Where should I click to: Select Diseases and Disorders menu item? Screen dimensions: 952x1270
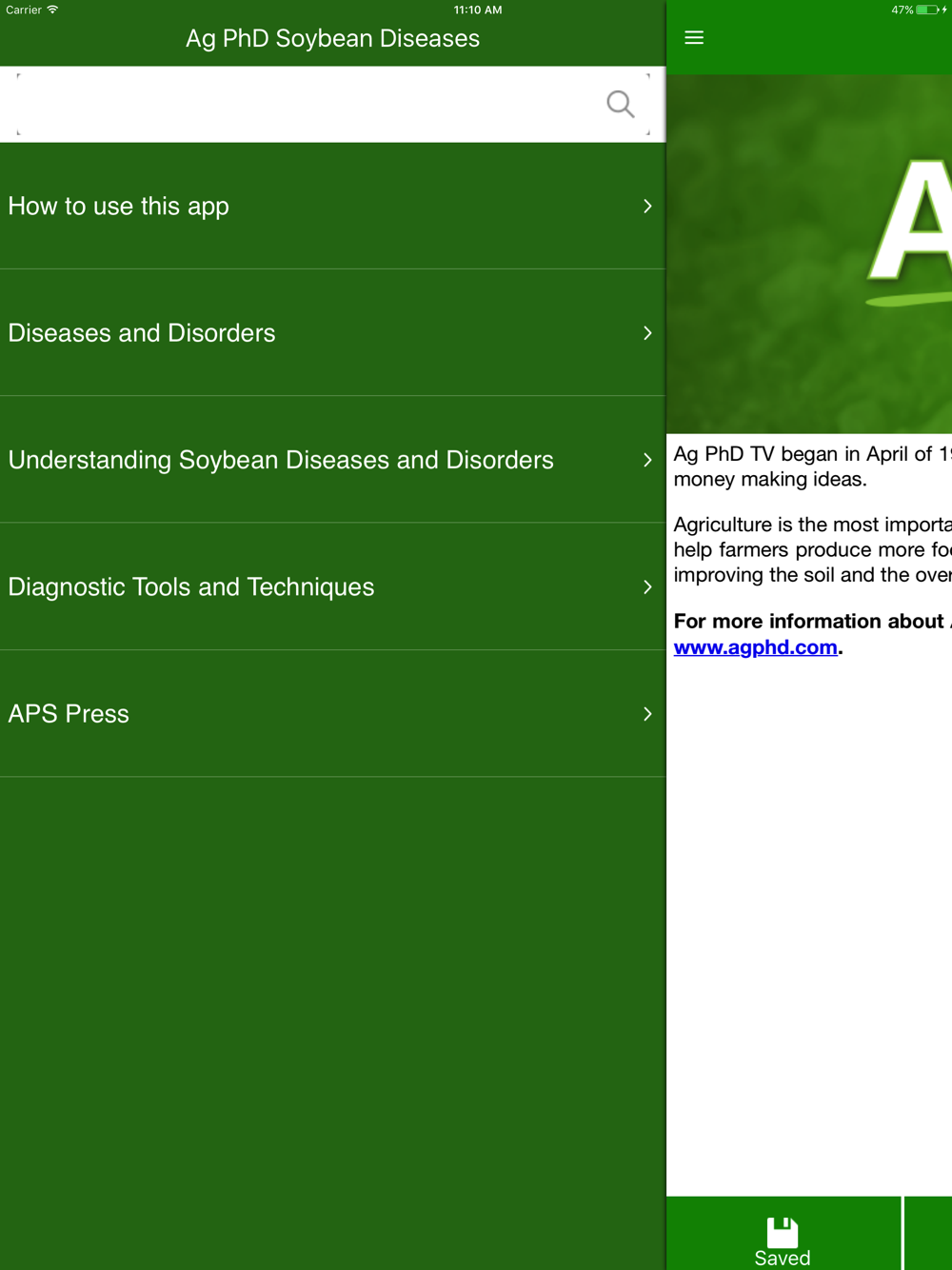pos(333,332)
